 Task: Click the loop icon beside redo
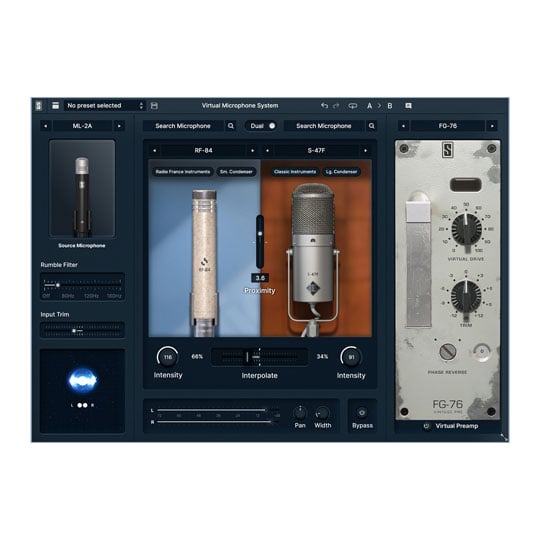(x=353, y=106)
